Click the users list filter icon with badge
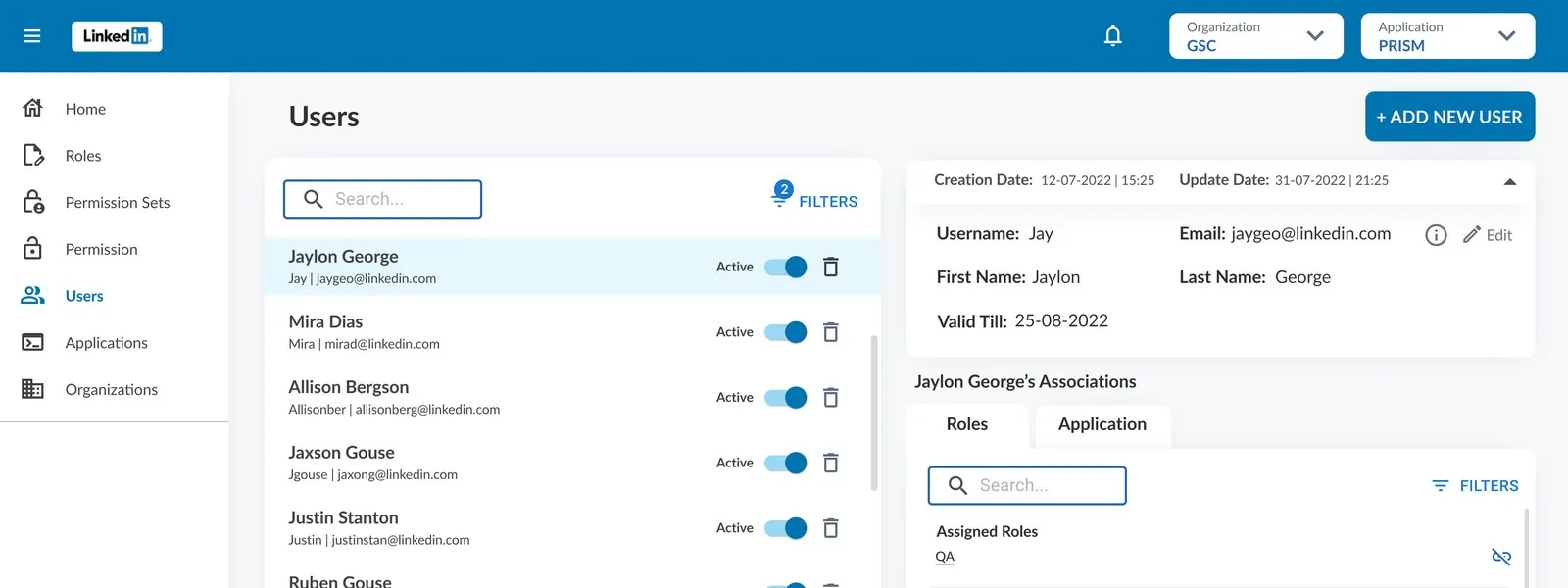 click(x=781, y=194)
